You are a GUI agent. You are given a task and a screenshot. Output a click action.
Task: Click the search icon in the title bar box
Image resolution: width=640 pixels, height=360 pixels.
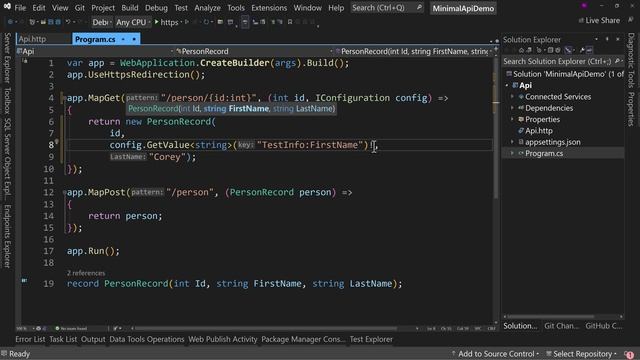419,7
